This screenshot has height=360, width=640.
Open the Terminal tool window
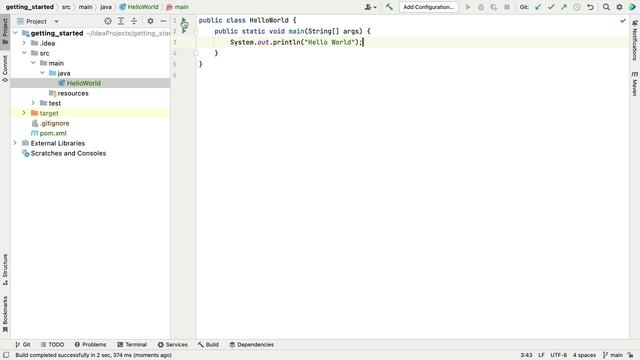click(x=132, y=344)
